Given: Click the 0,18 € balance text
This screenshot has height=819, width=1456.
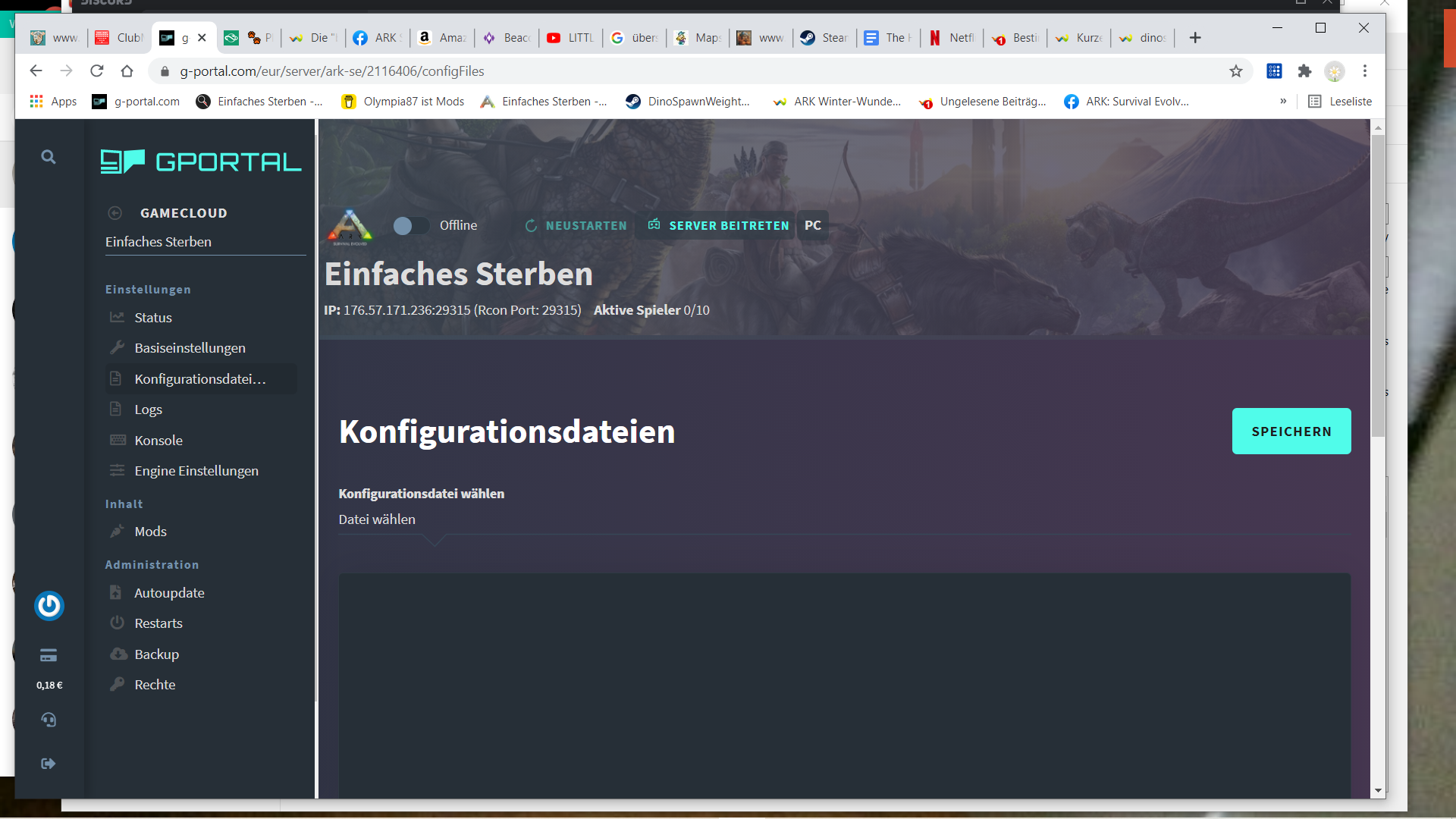Looking at the screenshot, I should [49, 685].
